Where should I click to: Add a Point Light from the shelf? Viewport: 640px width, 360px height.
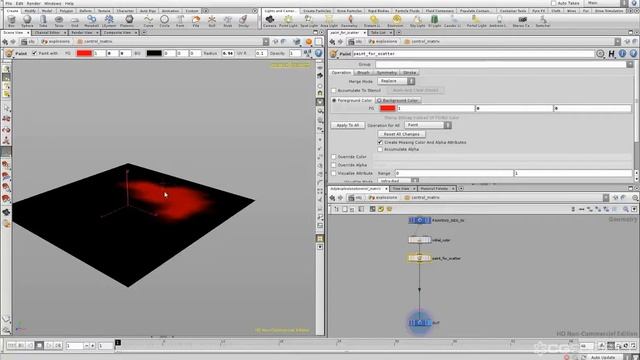pos(288,21)
